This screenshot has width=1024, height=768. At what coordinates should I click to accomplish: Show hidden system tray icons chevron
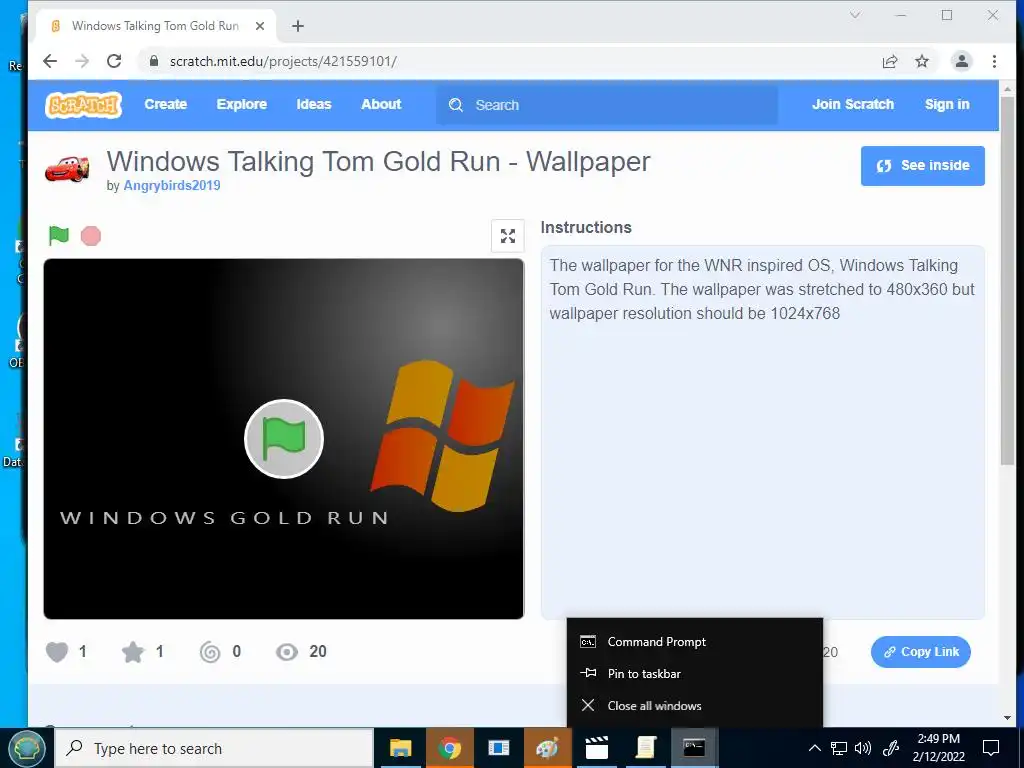(x=814, y=748)
